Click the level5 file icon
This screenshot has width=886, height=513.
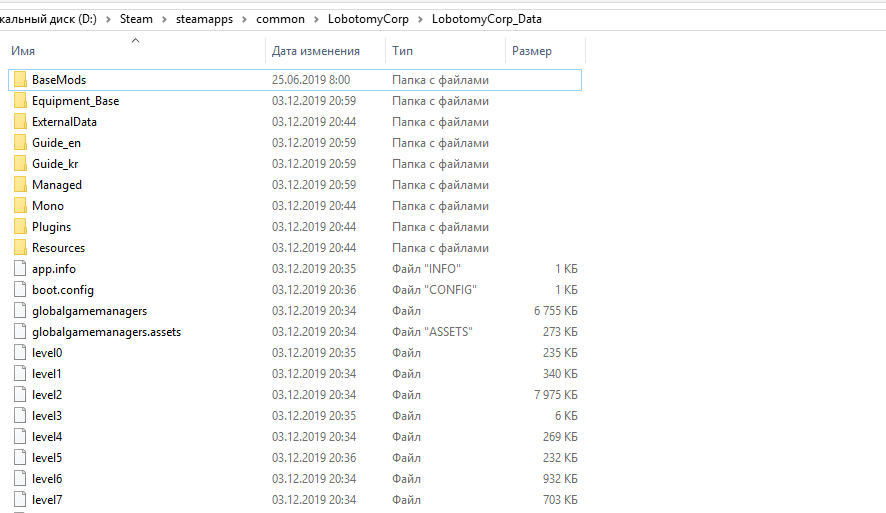click(20, 457)
